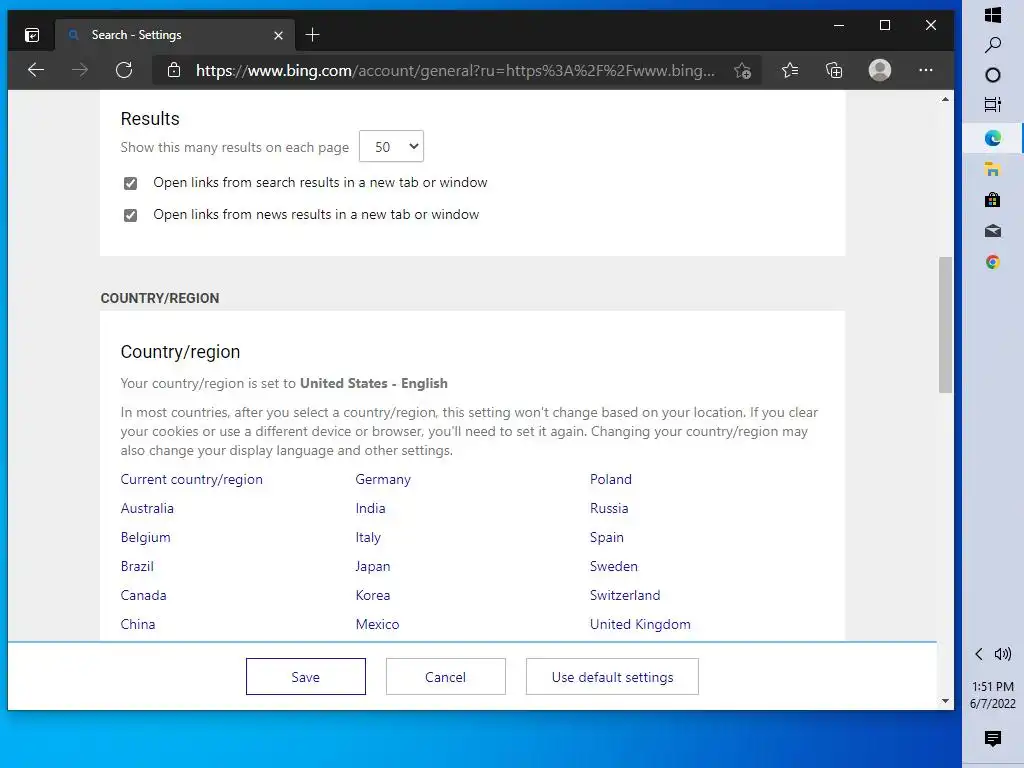Click the page vertical scrollbar thumb
The height and width of the screenshot is (768, 1024).
945,325
